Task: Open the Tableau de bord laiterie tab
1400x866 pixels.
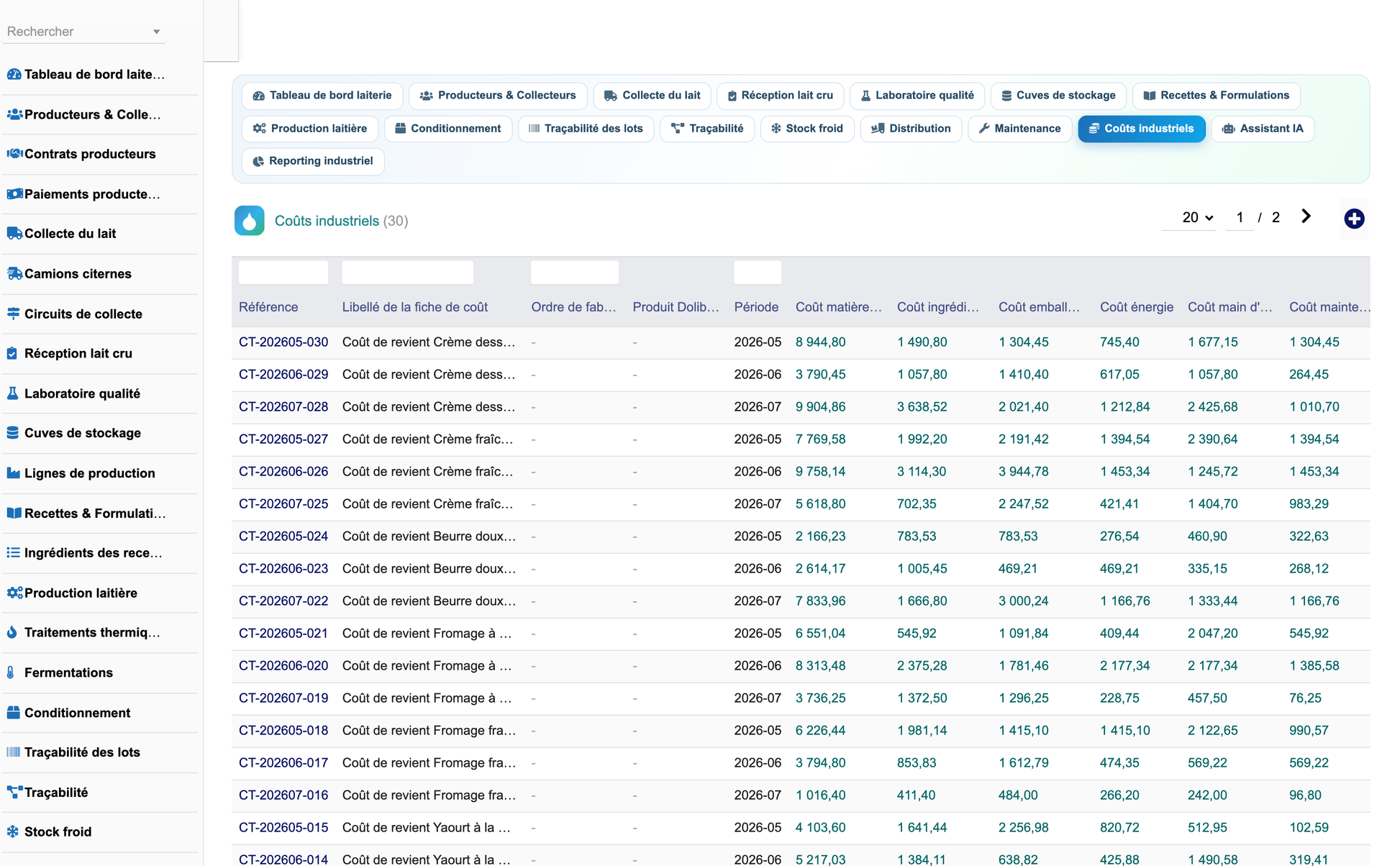Action: pos(322,96)
